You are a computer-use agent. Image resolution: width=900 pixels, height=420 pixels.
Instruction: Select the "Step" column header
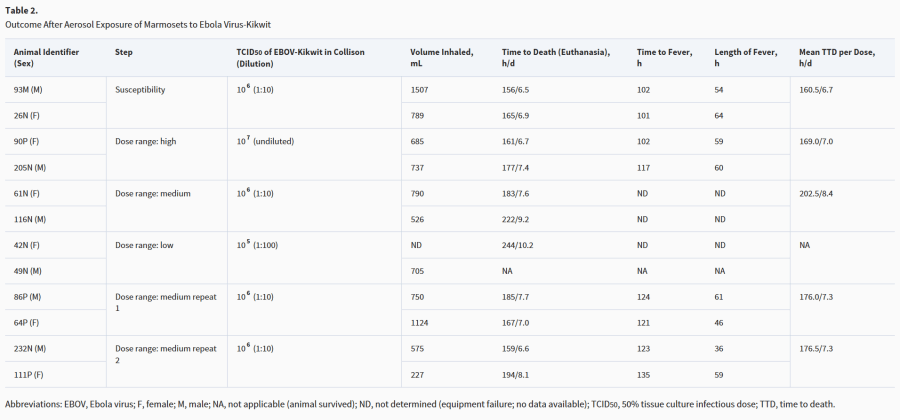point(125,51)
